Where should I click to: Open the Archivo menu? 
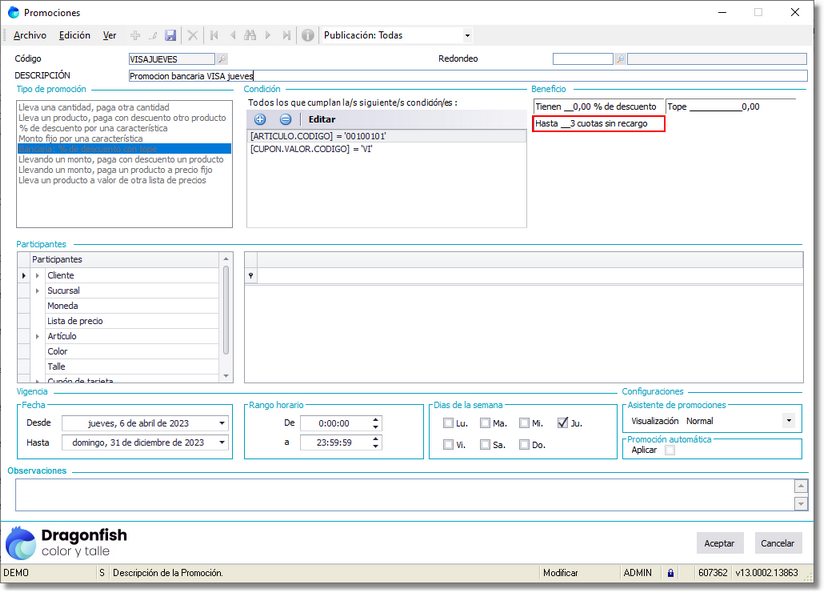[30, 35]
